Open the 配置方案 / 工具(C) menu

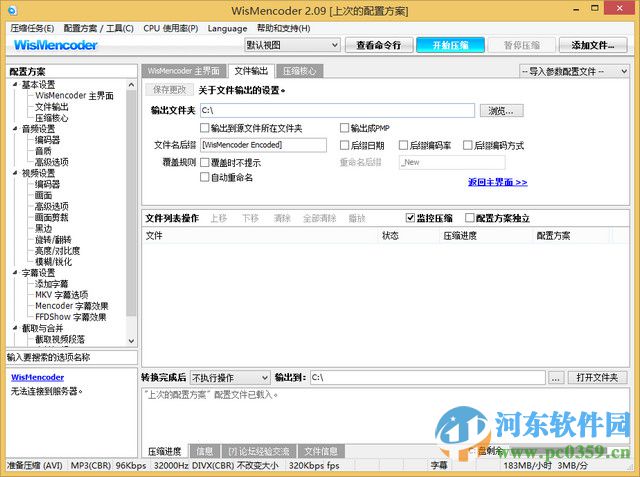click(x=98, y=28)
